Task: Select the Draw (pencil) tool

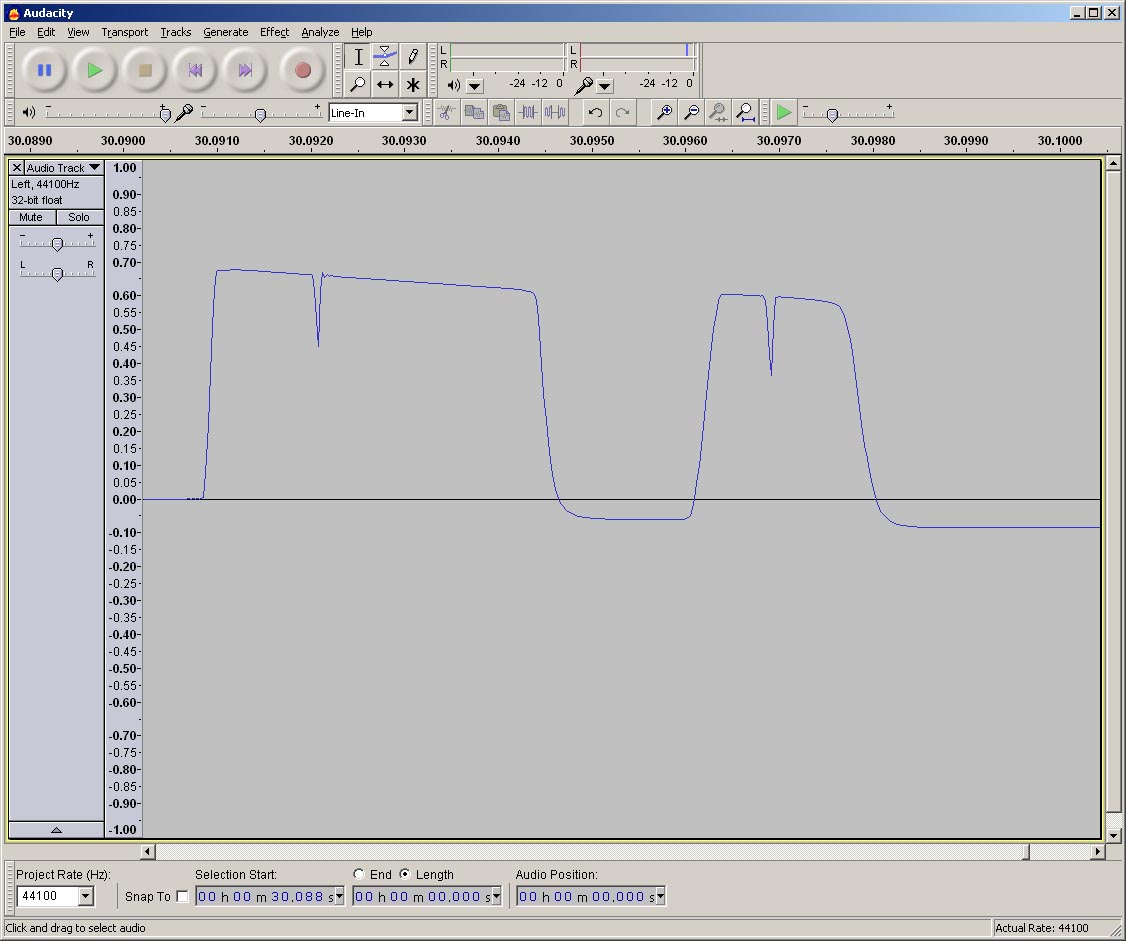Action: [413, 57]
